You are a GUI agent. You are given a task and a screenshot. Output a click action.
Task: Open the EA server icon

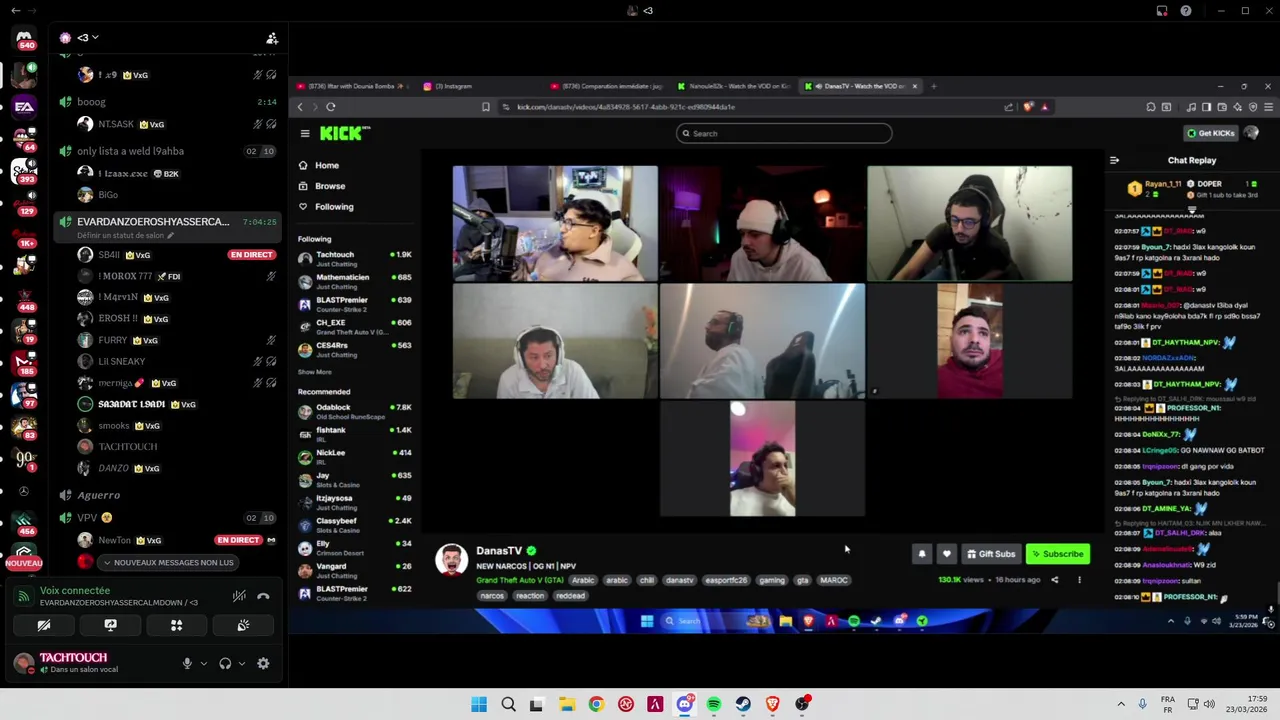pos(24,106)
